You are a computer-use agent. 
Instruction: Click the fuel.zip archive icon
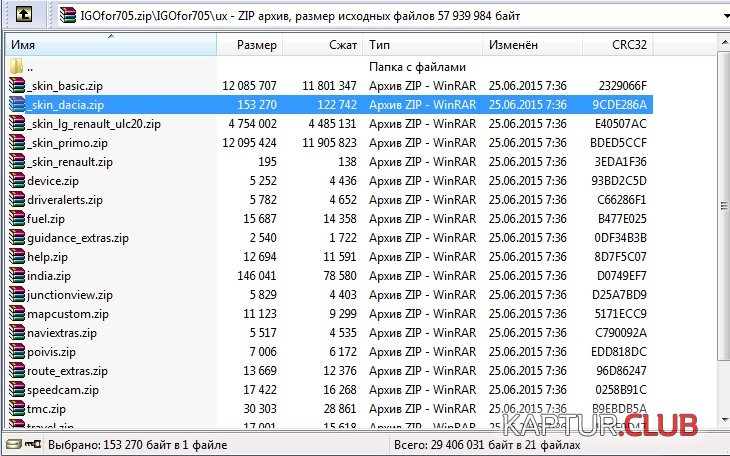point(17,219)
